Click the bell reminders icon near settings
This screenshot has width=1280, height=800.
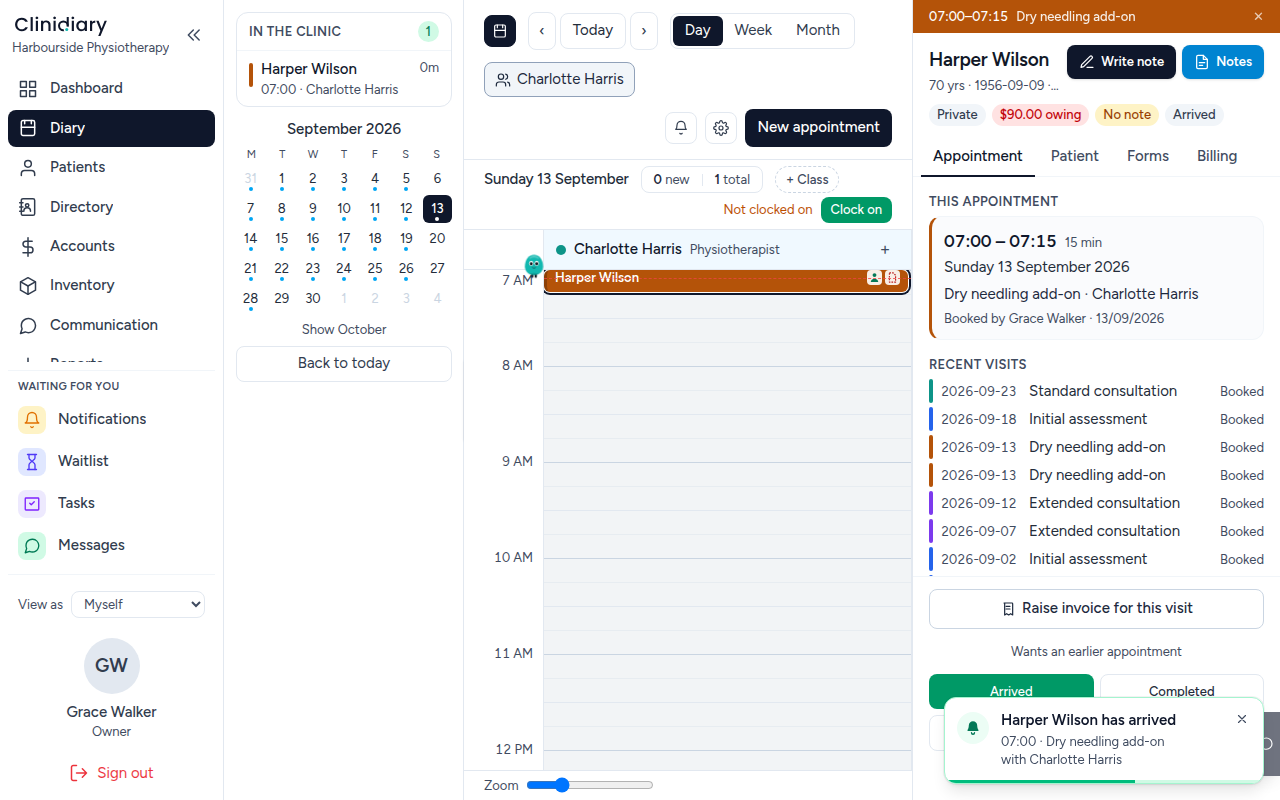[x=681, y=128]
